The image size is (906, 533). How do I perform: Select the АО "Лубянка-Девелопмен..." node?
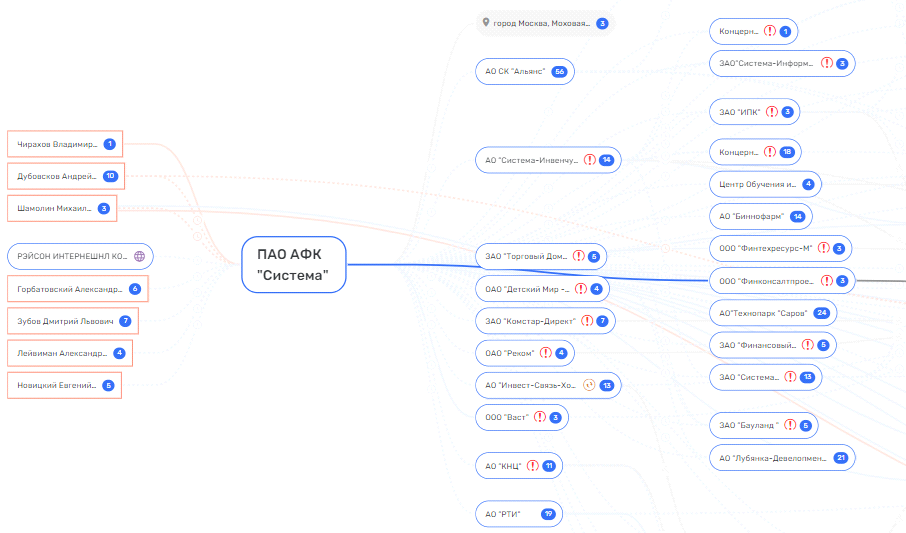[782, 458]
